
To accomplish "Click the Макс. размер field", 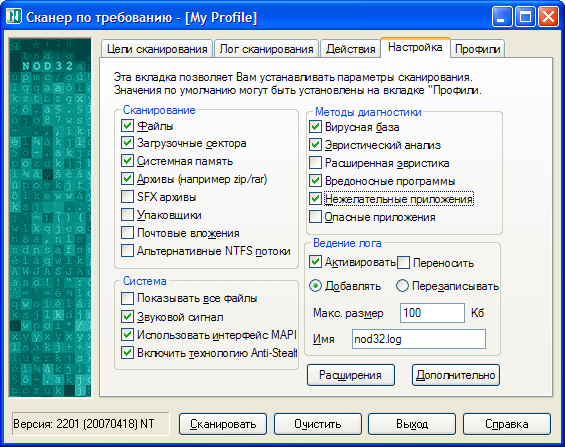I will pyautogui.click(x=432, y=313).
